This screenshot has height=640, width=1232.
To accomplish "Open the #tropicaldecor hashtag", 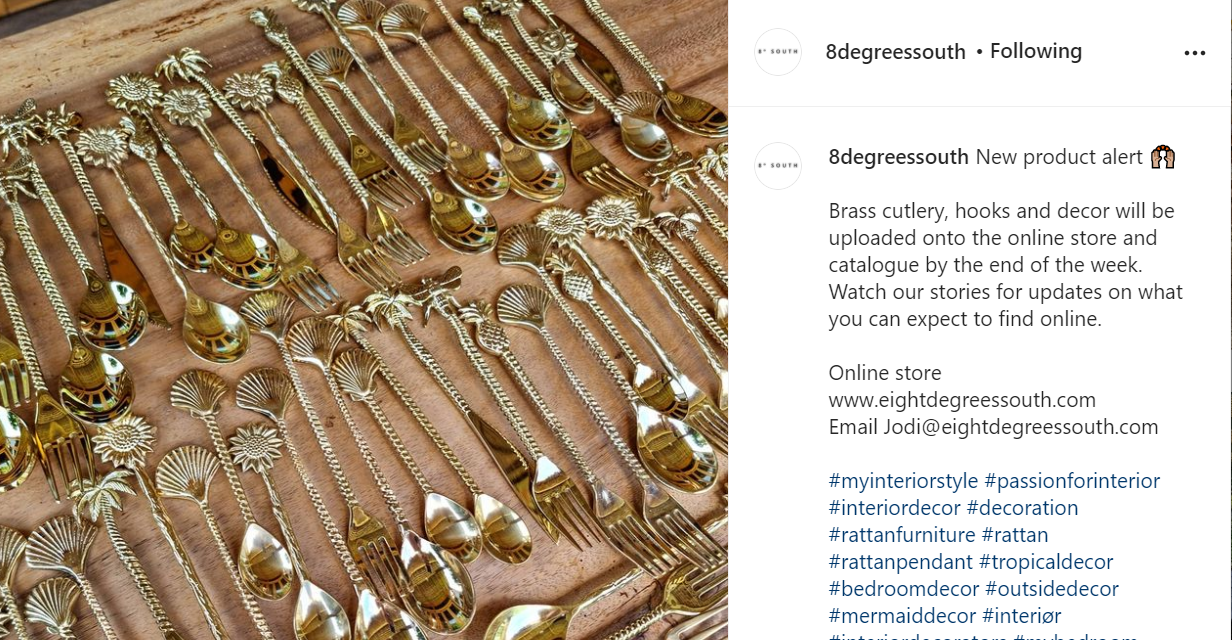I will (1046, 562).
